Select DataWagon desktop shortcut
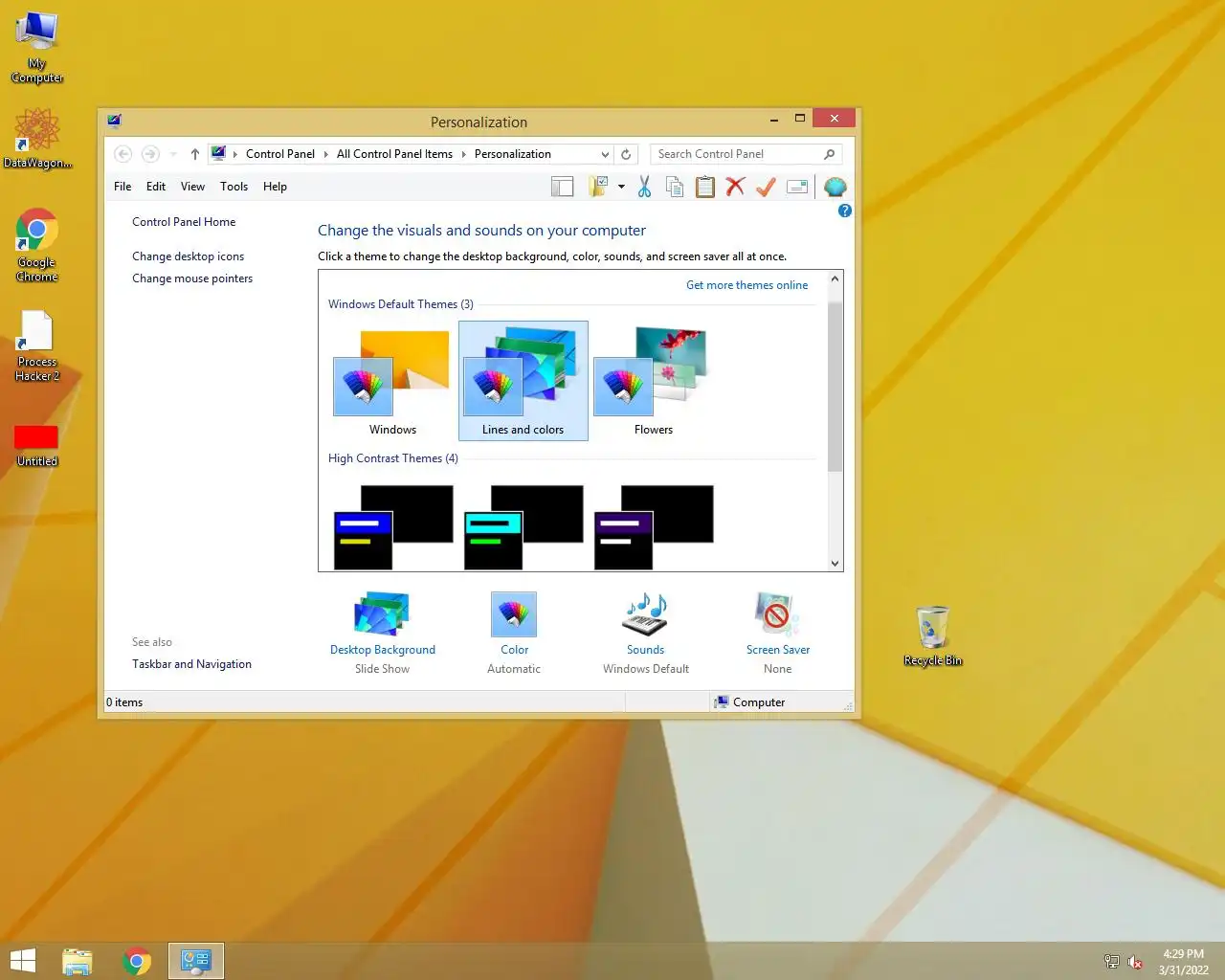The image size is (1225, 980). tap(37, 139)
